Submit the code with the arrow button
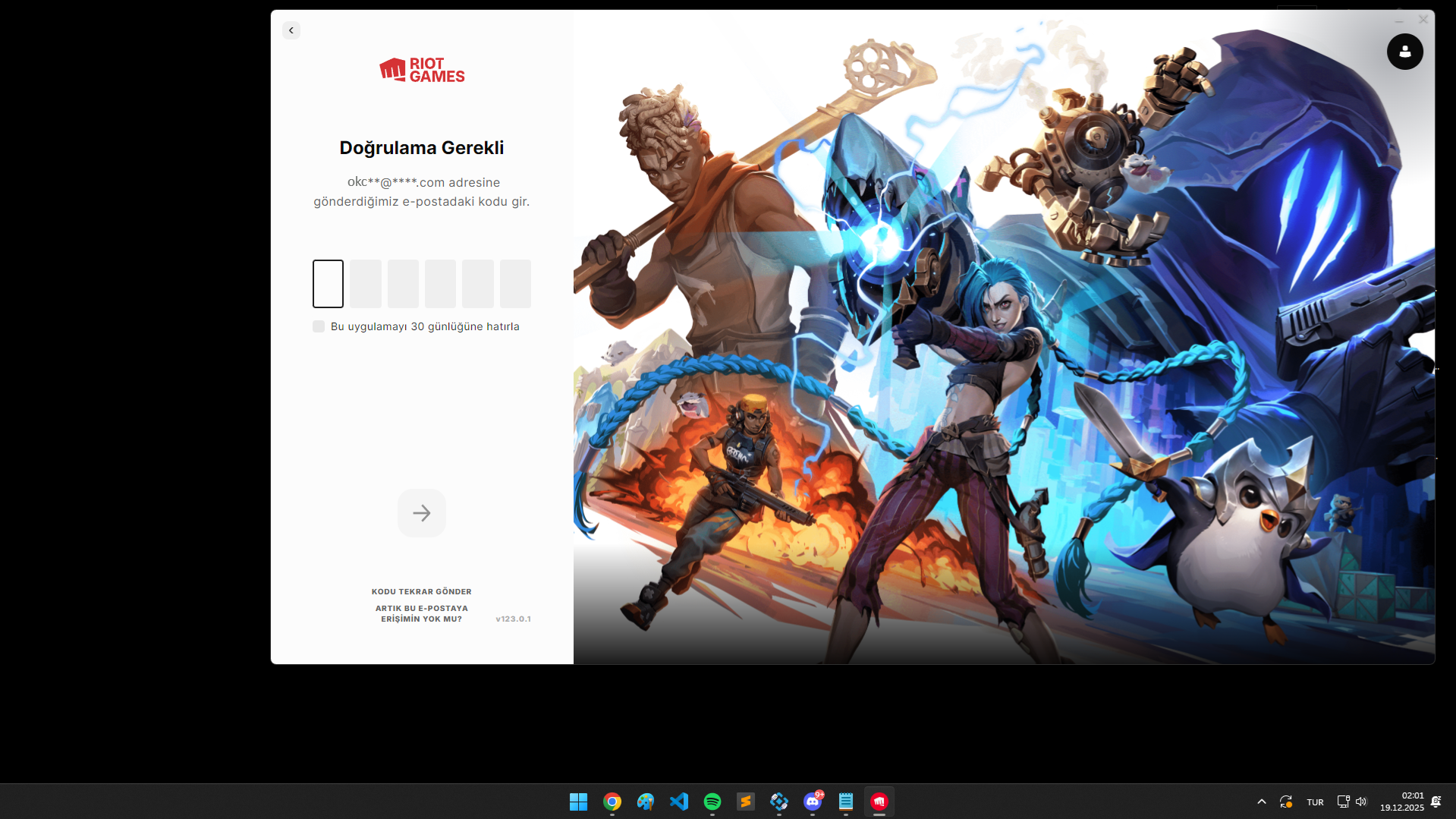The image size is (1456, 819). 422,513
